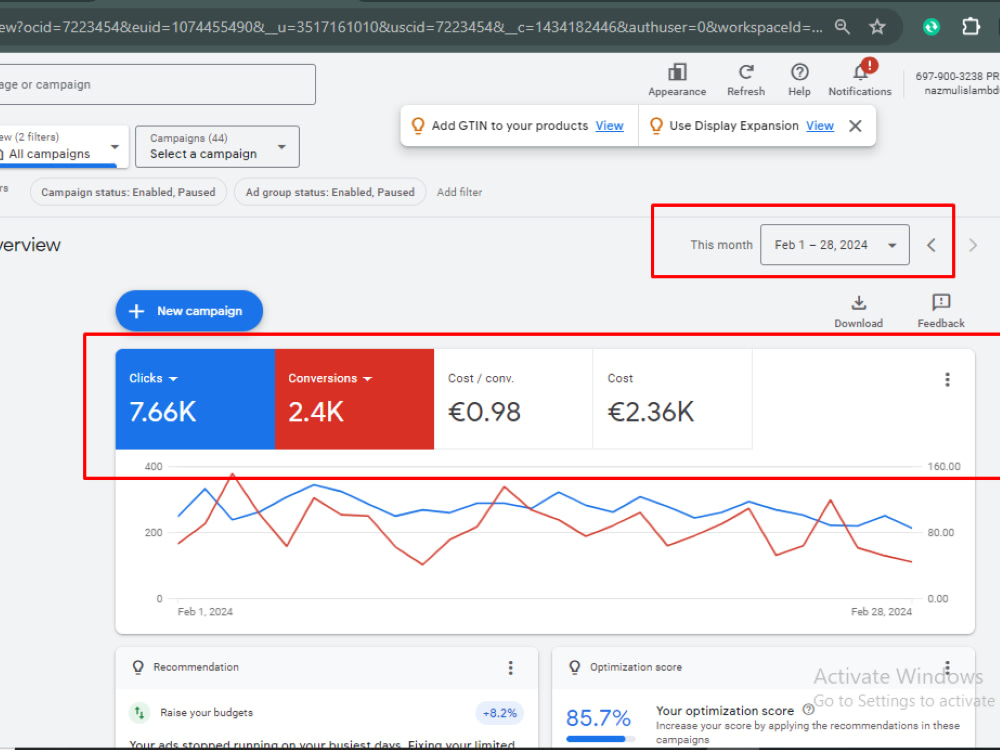1000x750 pixels.
Task: Select the Cost / conv. metric tile
Action: pyautogui.click(x=513, y=399)
